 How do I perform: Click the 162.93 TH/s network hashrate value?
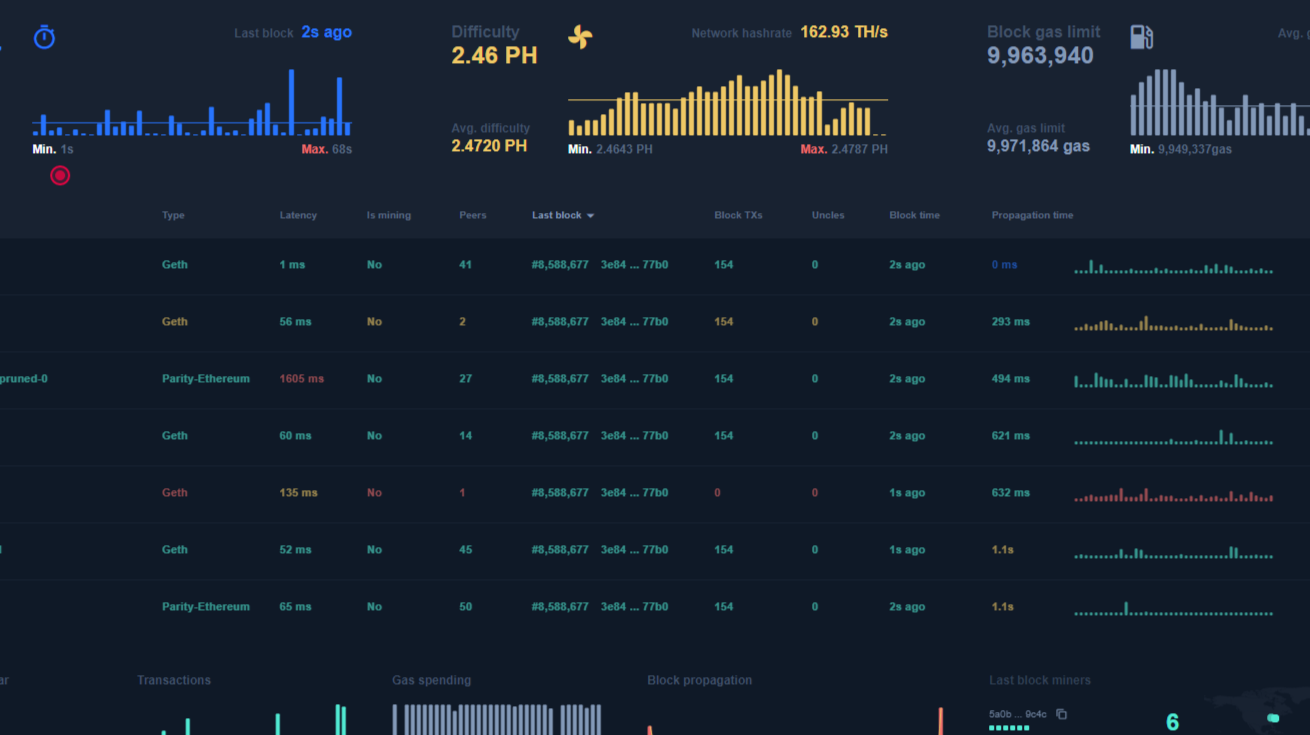click(844, 32)
